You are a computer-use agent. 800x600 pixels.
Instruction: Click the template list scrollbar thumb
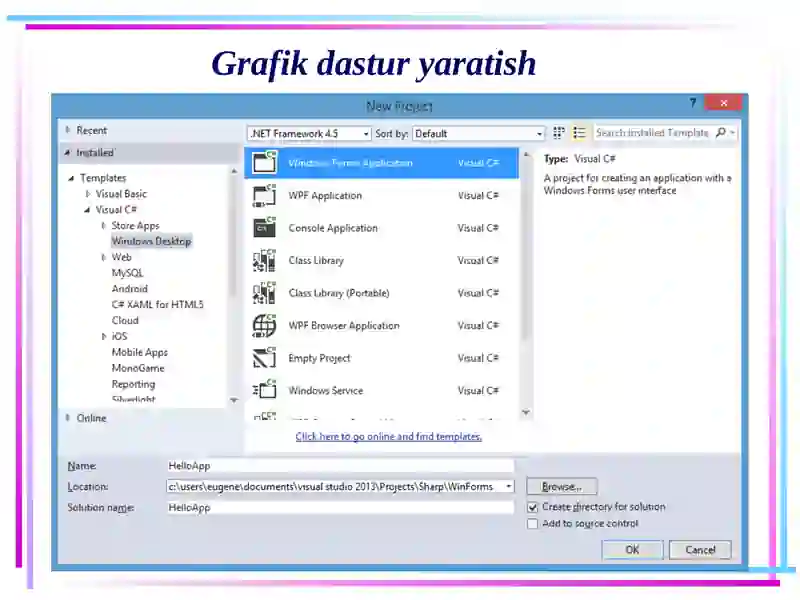tap(526, 250)
